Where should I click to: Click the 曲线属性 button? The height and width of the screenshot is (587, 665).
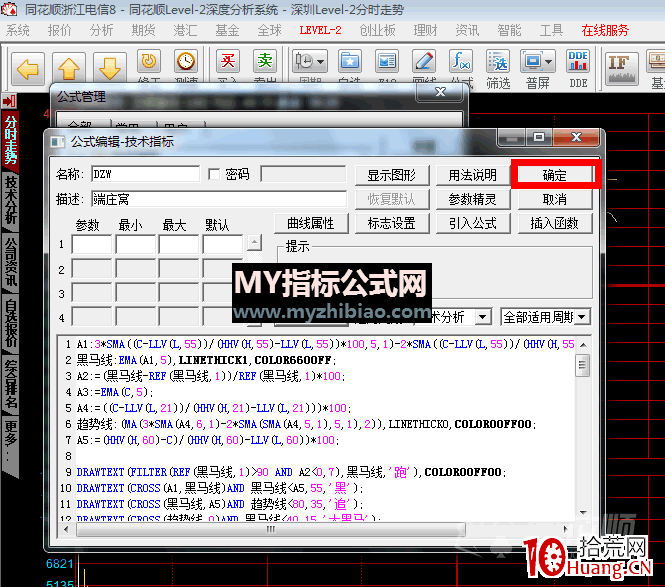click(311, 223)
